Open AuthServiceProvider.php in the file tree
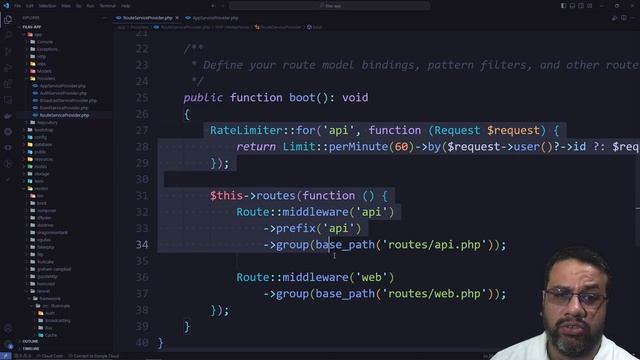640x360 pixels. point(63,93)
